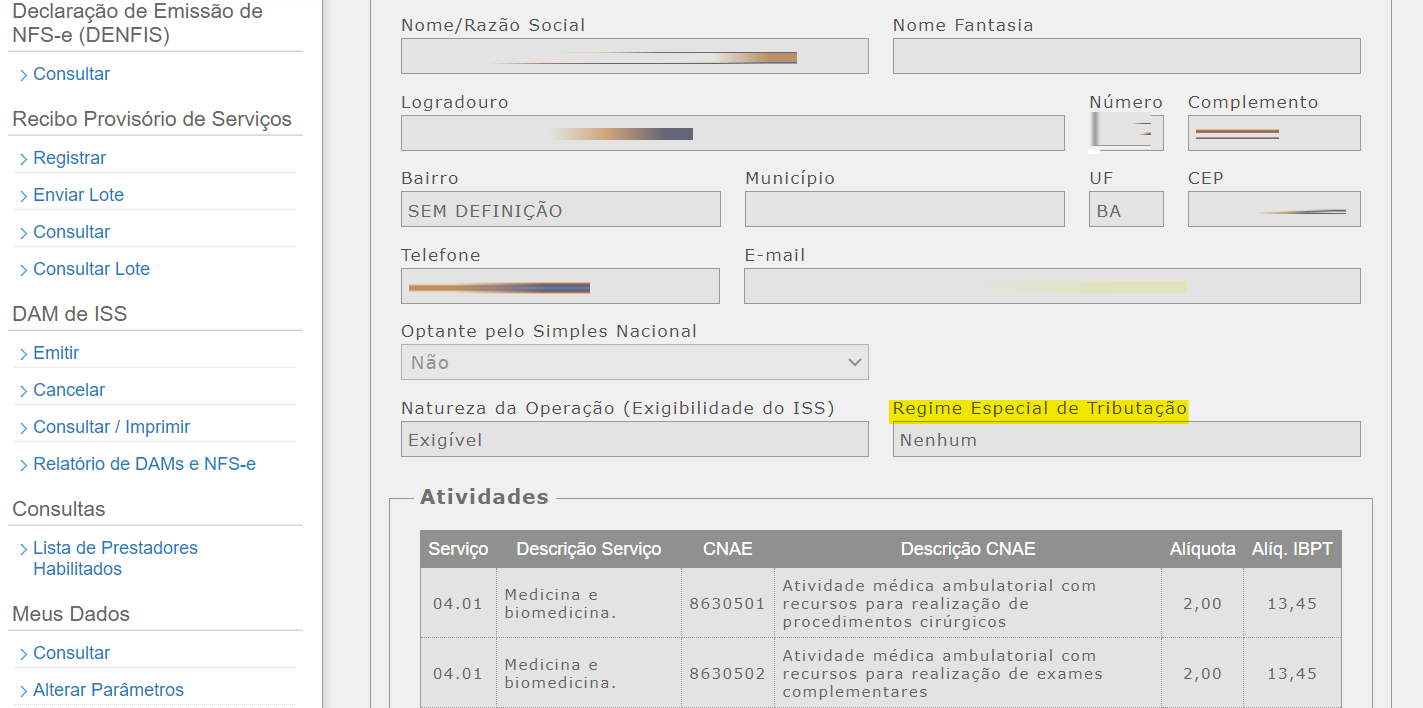Screen dimensions: 1423x708
Task: Click the Atividades section title
Action: [x=484, y=497]
